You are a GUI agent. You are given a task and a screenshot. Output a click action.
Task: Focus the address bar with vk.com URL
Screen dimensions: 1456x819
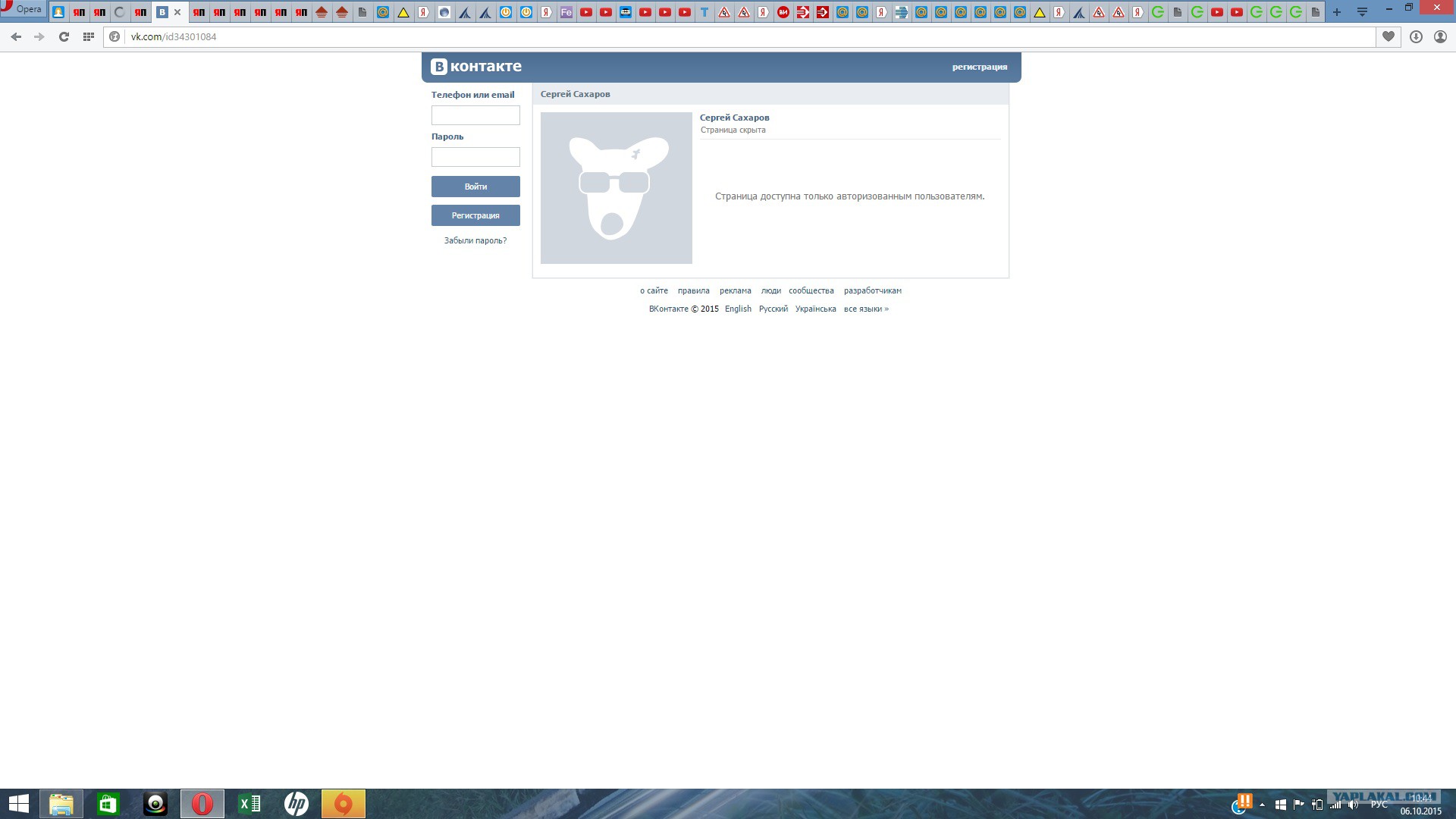(x=739, y=36)
